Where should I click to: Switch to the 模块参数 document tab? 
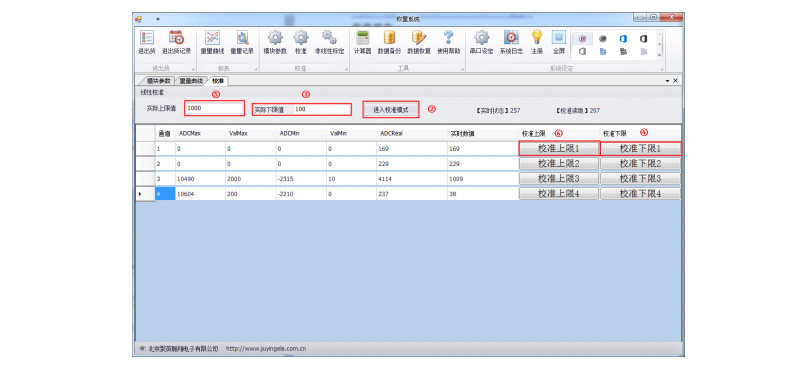pyautogui.click(x=158, y=81)
